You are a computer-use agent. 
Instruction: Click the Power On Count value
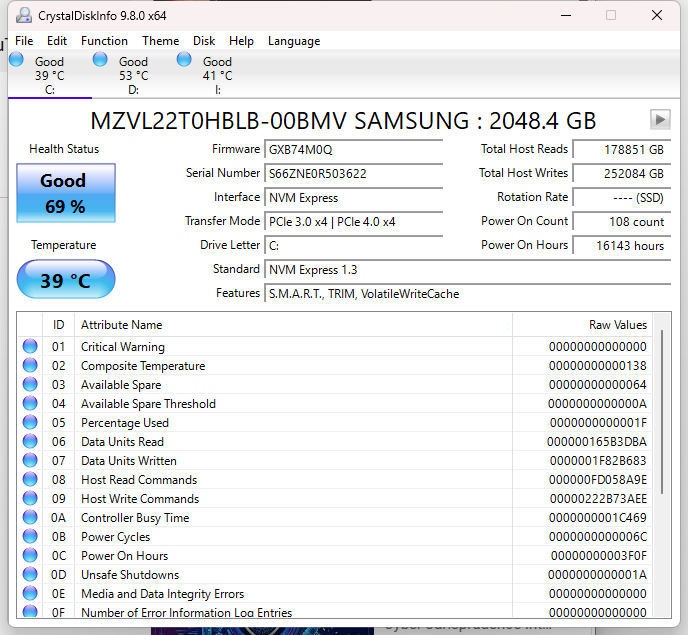622,222
